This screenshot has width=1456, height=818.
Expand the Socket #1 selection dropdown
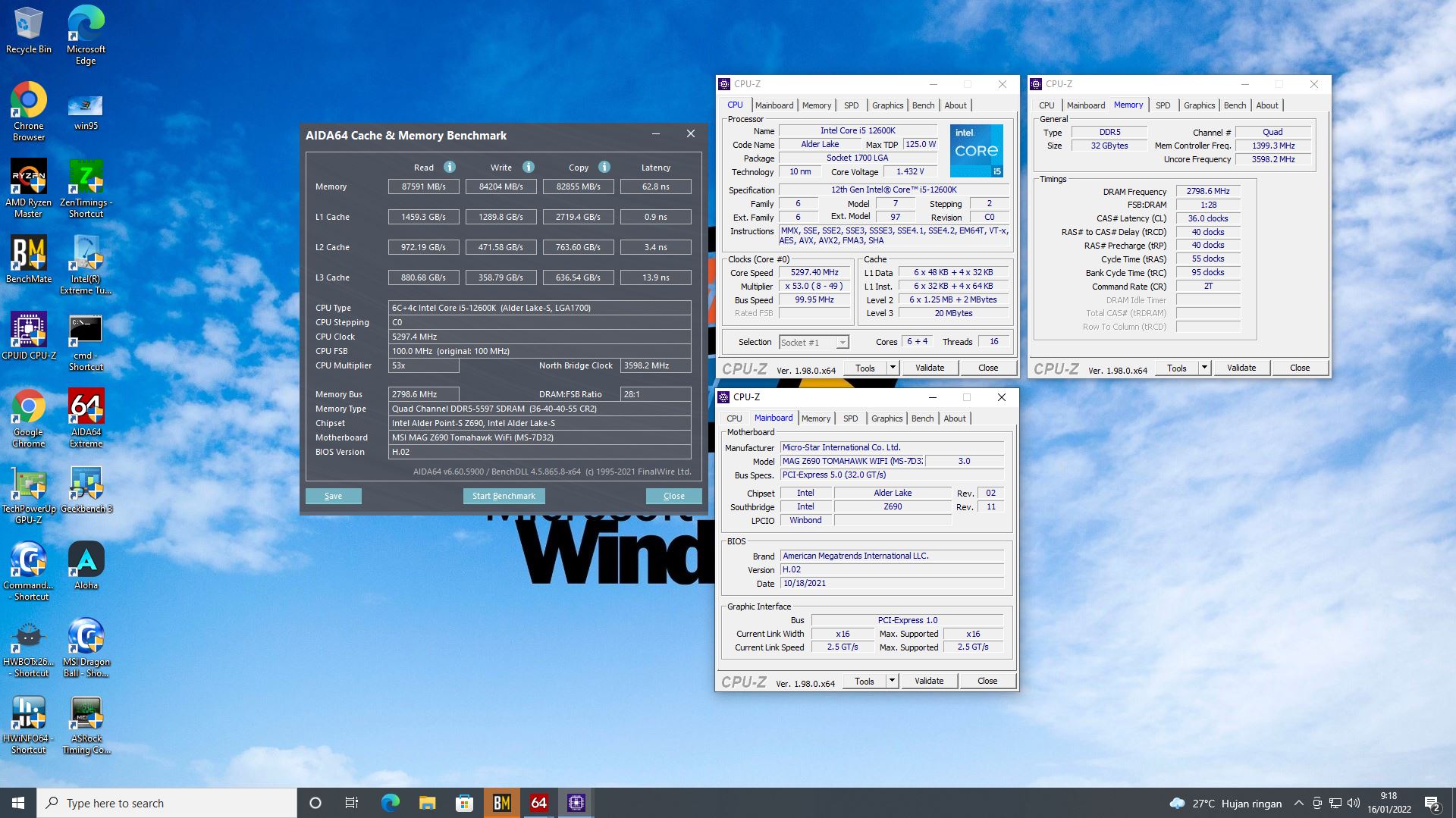tap(842, 343)
